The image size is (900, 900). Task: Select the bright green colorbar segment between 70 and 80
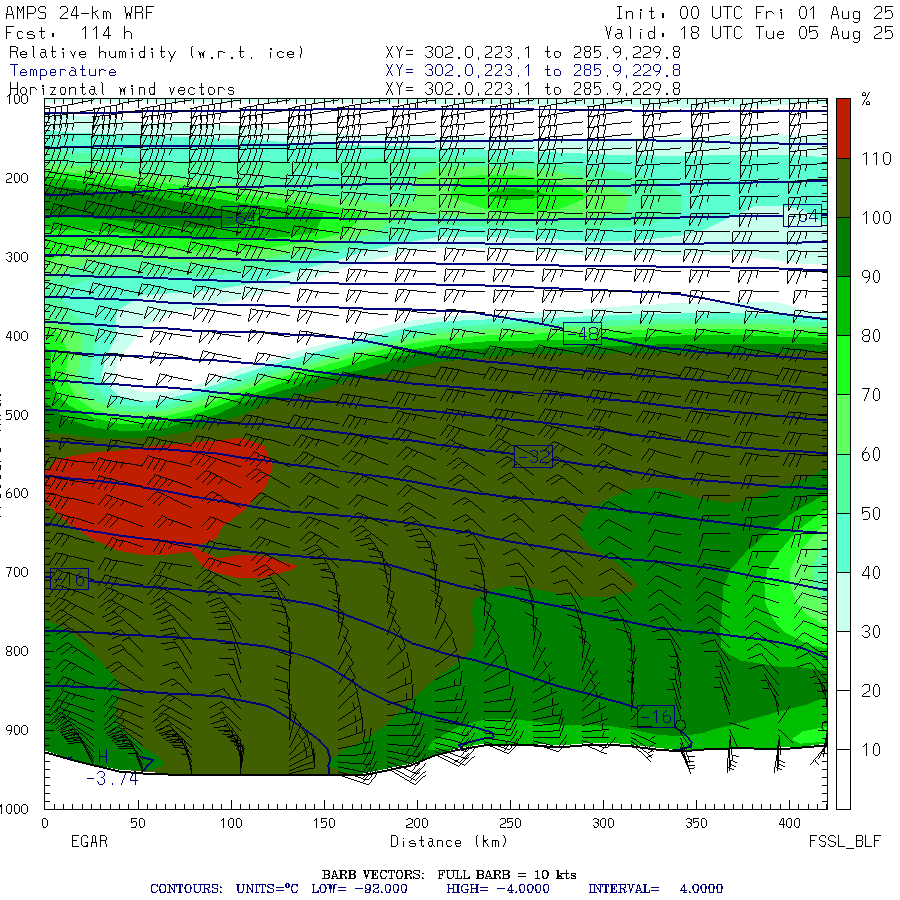(843, 365)
